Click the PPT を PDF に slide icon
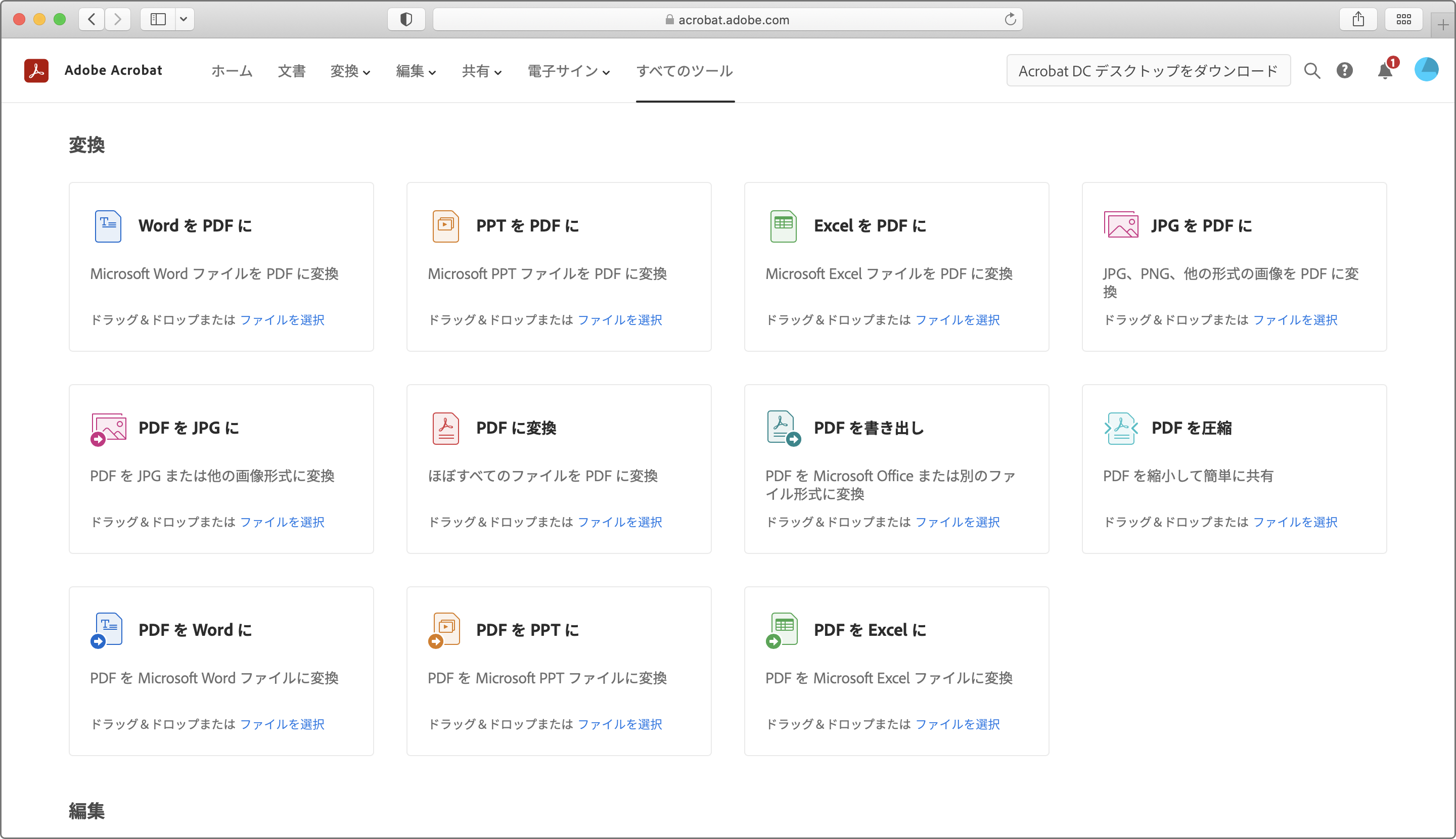Screen dimensions: 1456x839 coord(445,226)
